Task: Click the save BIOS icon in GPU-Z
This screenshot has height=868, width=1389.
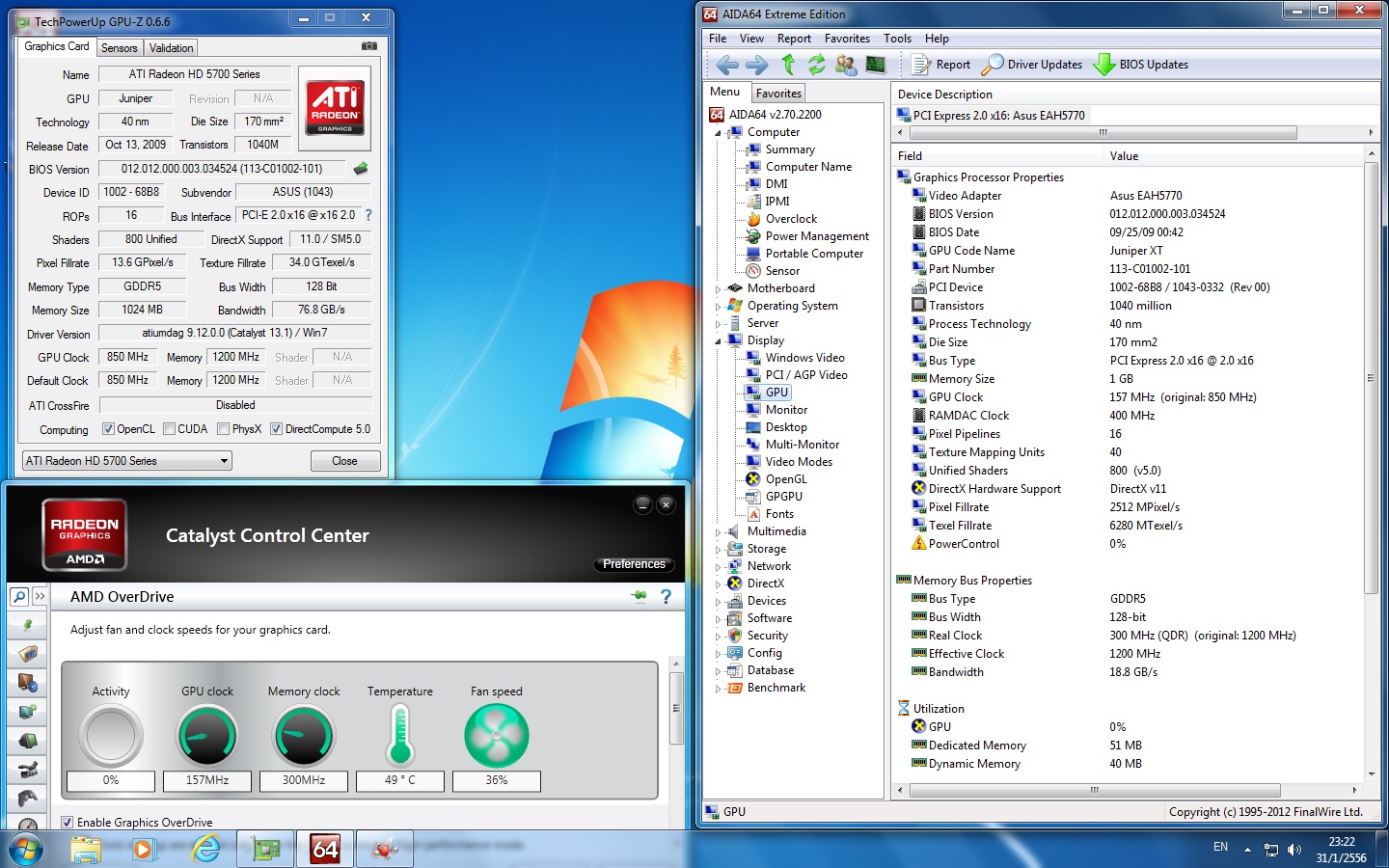Action: coord(361,169)
